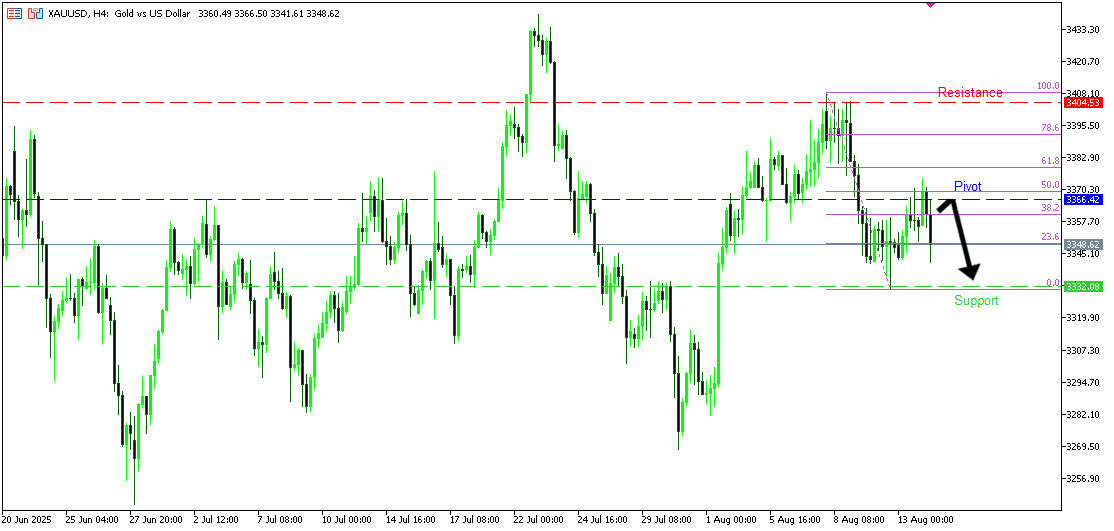
Task: Click the Fibonacci 100.0 level label
Action: pos(1047,86)
